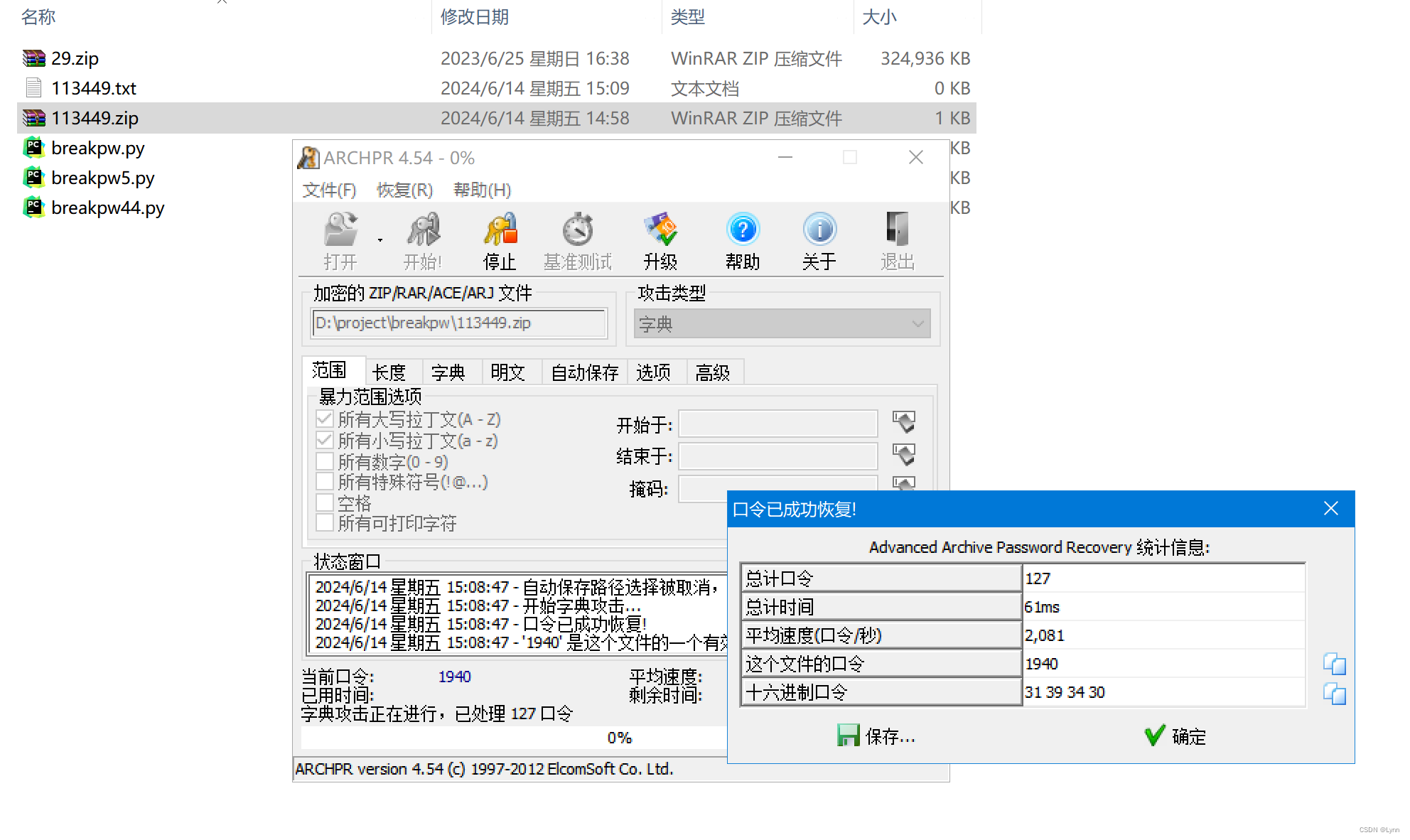Copy the recovered password 1940 with copy icon

click(x=1334, y=664)
